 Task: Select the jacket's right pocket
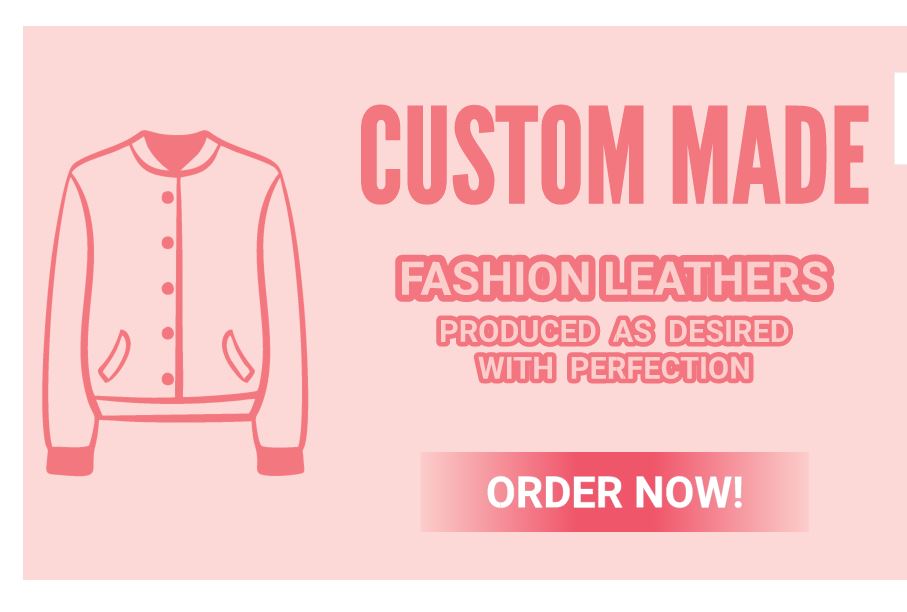point(238,356)
